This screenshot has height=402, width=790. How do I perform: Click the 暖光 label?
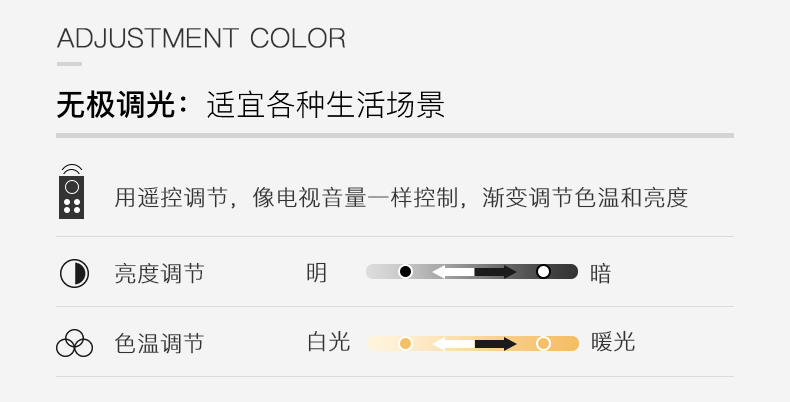pos(613,343)
